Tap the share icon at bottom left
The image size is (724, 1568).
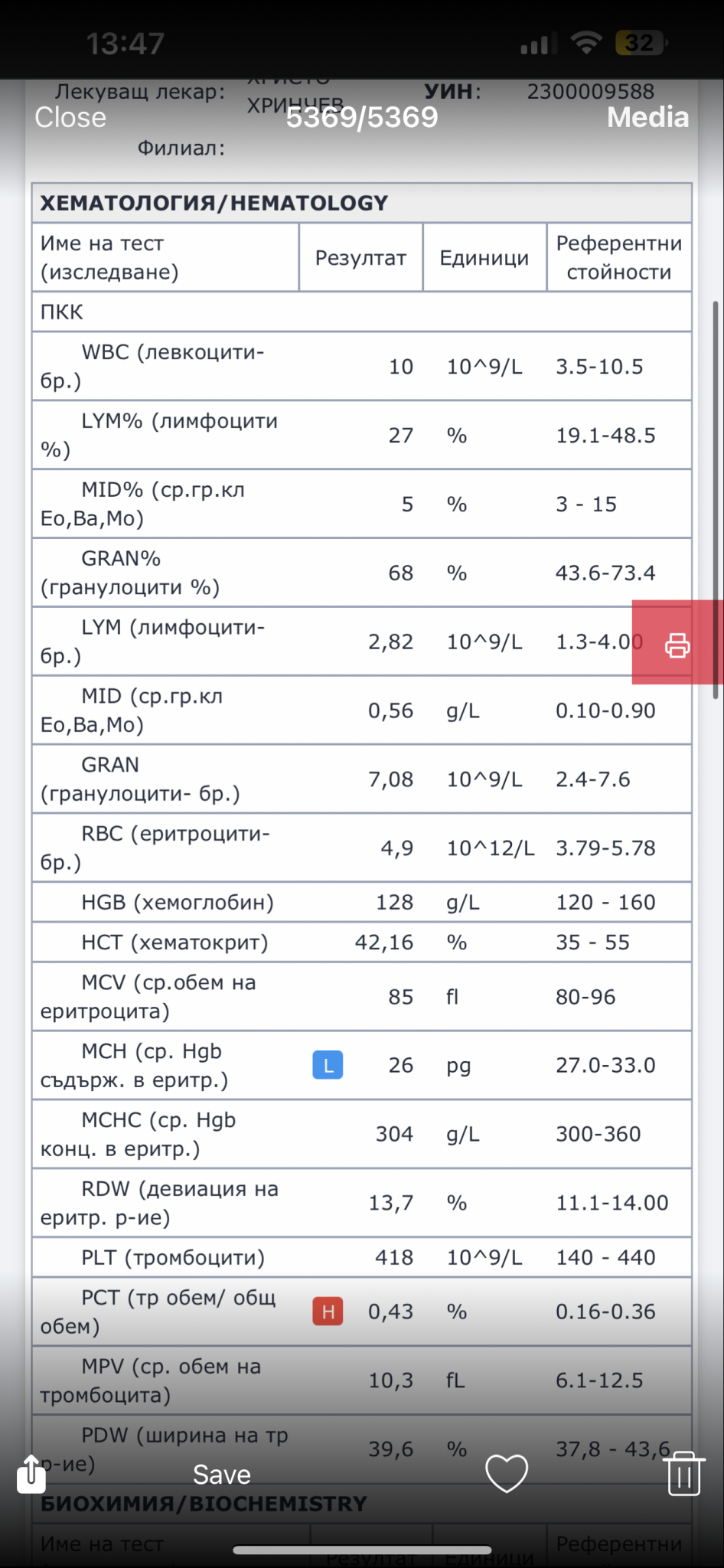click(31, 1474)
